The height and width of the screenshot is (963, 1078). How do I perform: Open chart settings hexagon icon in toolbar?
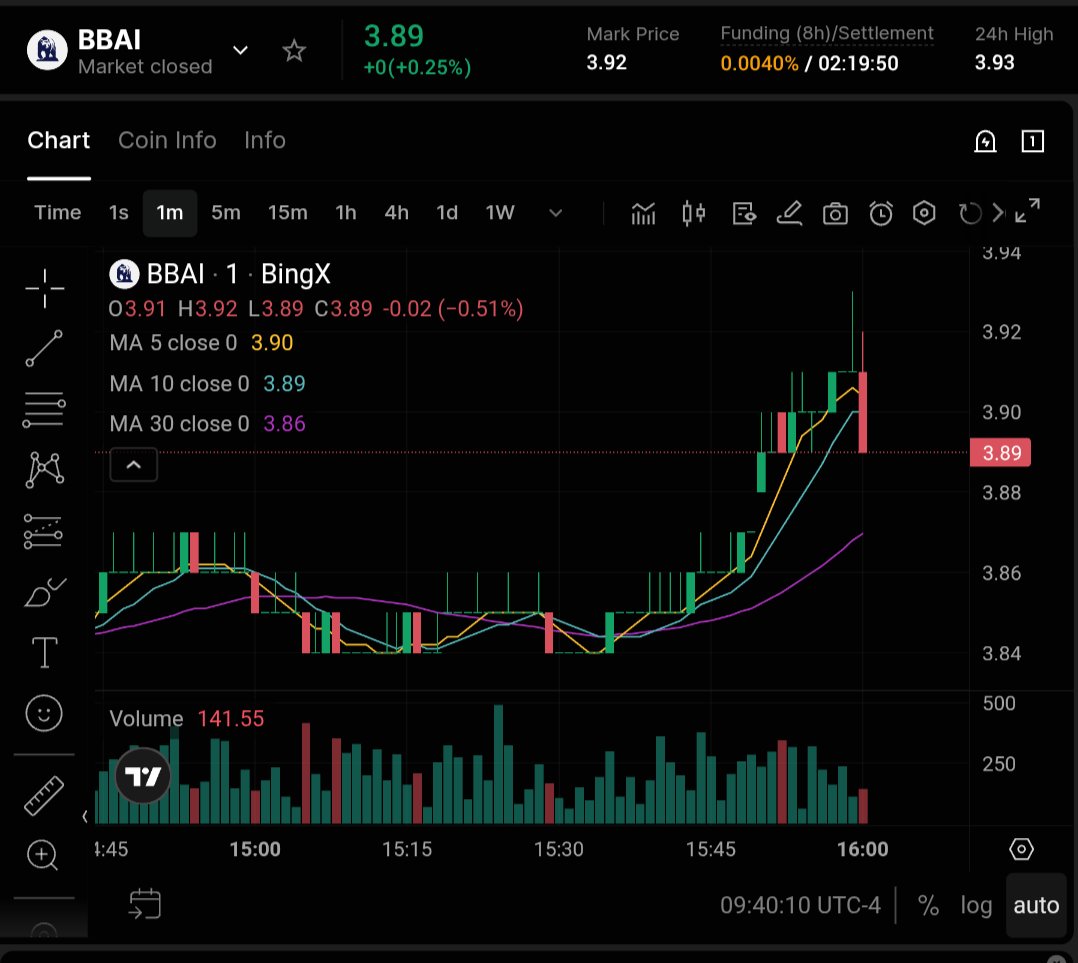tap(924, 214)
